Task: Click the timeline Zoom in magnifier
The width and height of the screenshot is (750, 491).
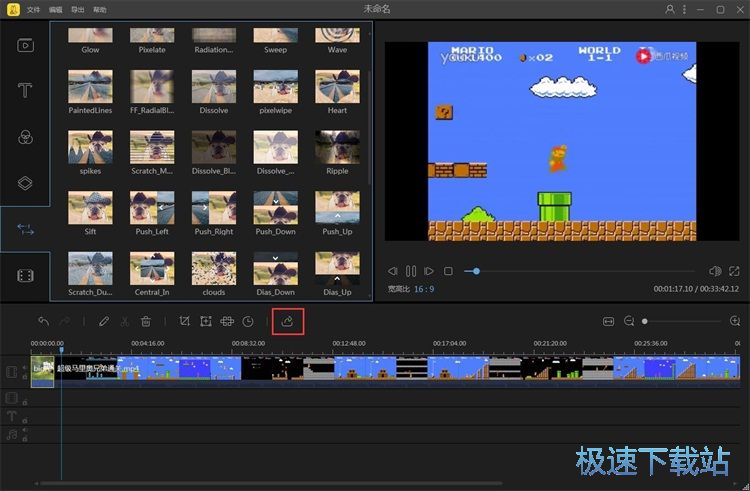Action: (735, 321)
